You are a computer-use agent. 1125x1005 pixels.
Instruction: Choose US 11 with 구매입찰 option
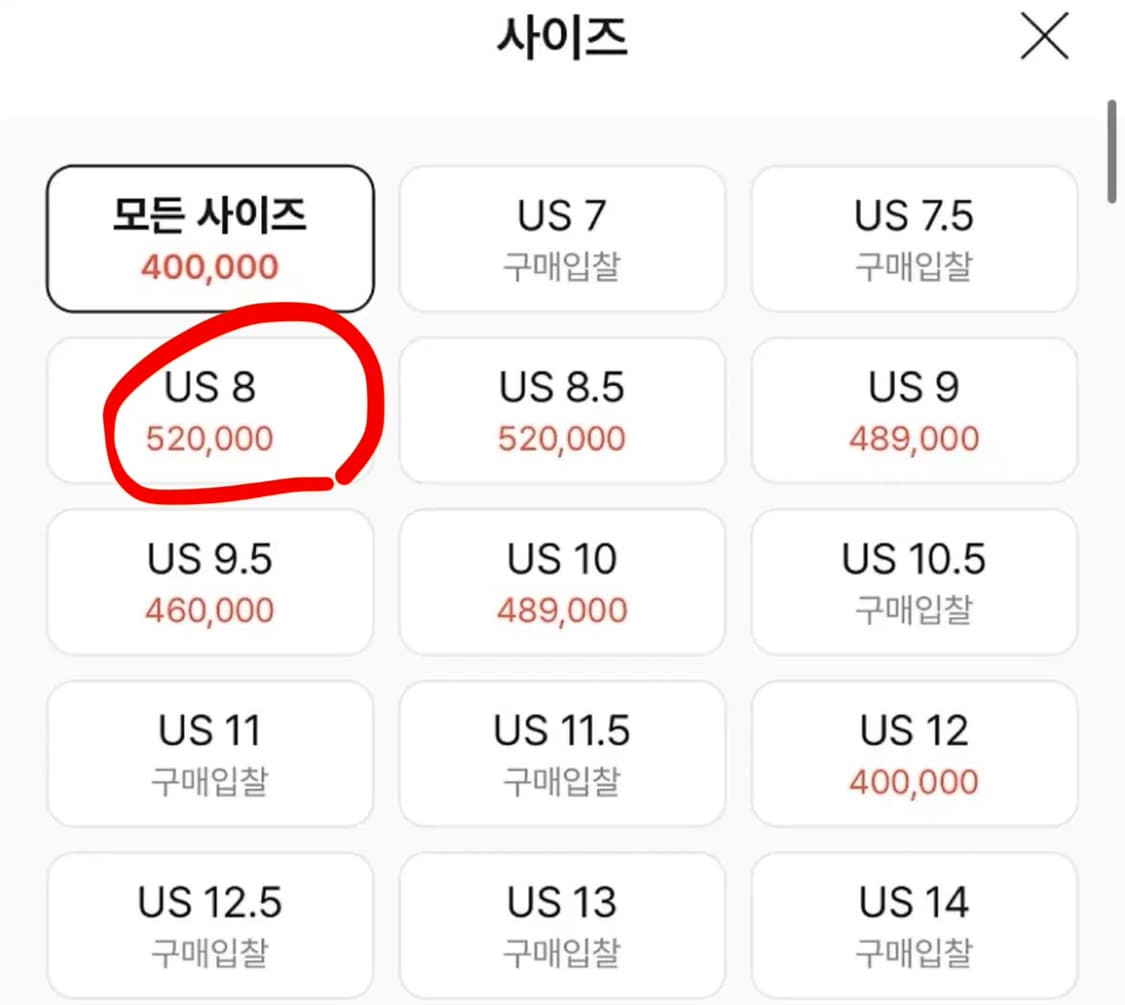coord(209,753)
